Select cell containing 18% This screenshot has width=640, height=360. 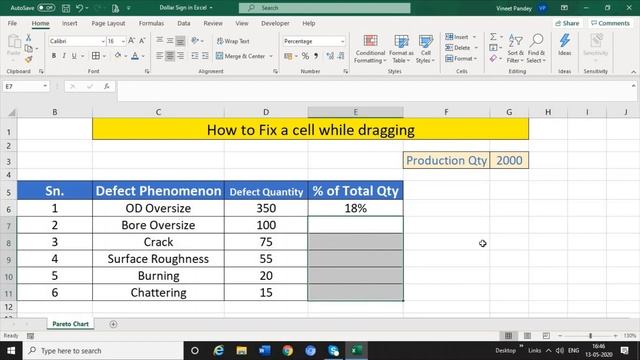coord(356,208)
